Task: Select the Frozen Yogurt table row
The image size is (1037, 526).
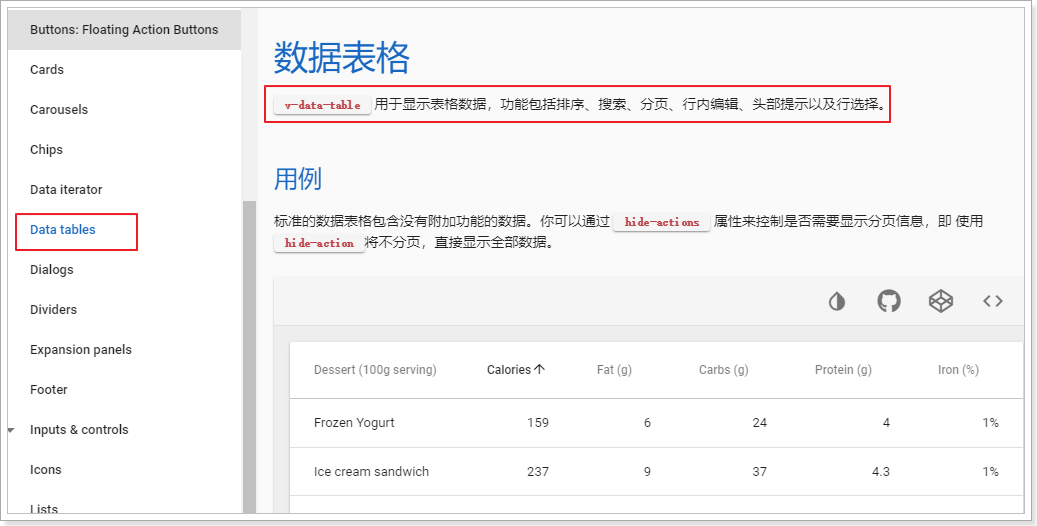Action: coord(354,423)
